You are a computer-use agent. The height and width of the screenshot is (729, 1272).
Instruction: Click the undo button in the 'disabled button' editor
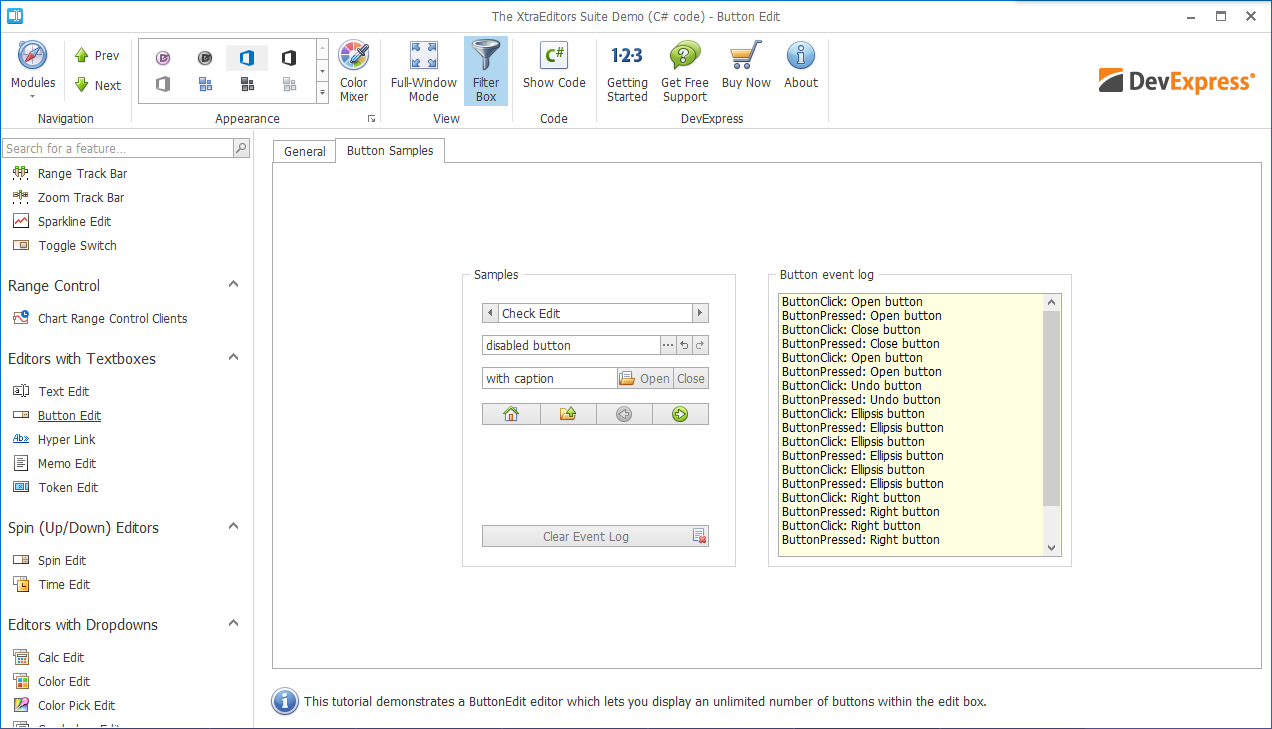[684, 345]
